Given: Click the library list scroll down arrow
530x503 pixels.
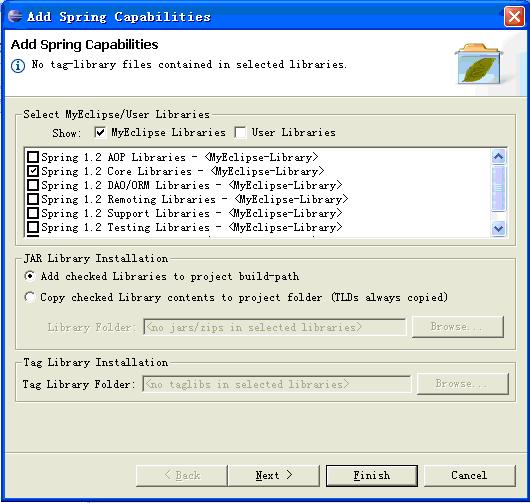Looking at the screenshot, I should tap(499, 229).
